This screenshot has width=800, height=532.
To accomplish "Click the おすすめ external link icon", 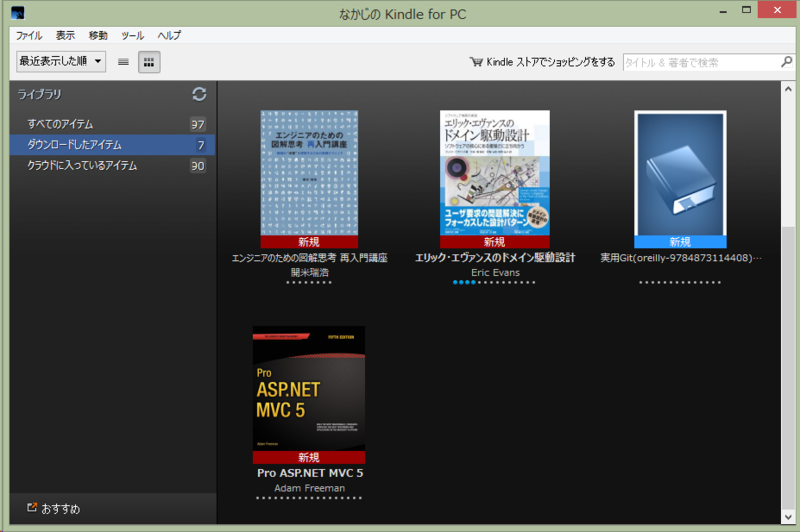I will [32, 507].
